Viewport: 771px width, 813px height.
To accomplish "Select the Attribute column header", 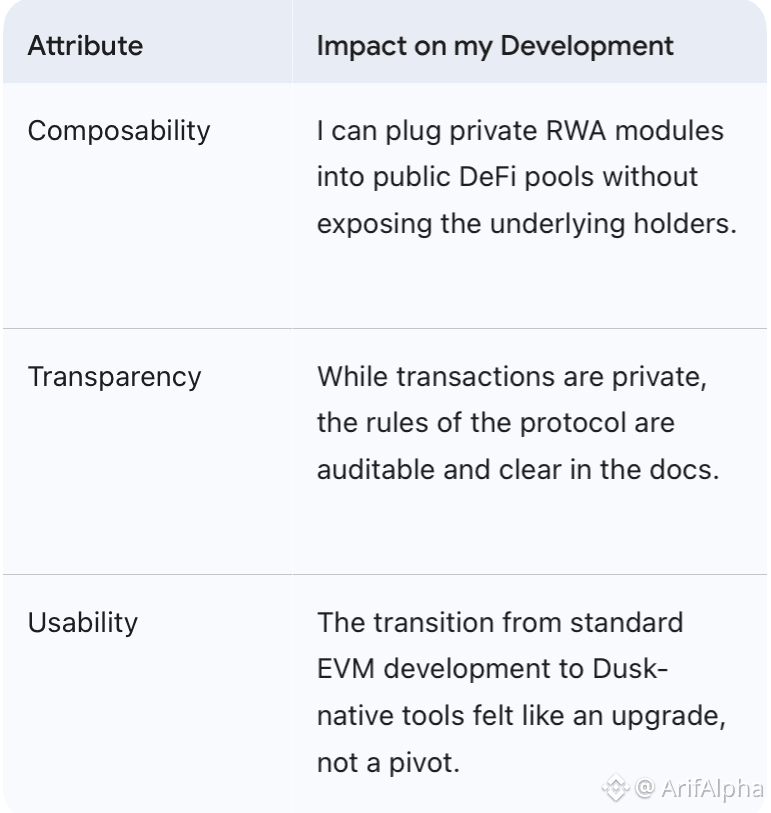I will (x=85, y=45).
